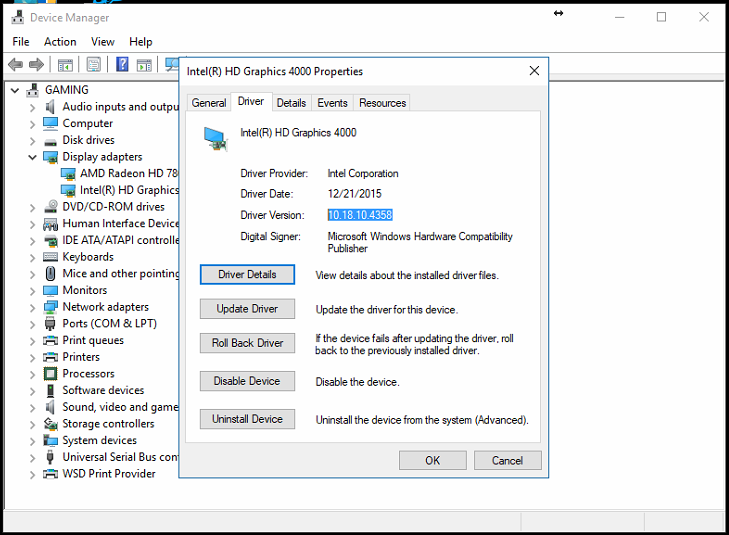
Task: Click the Device Manager title bar icon
Action: coord(18,17)
